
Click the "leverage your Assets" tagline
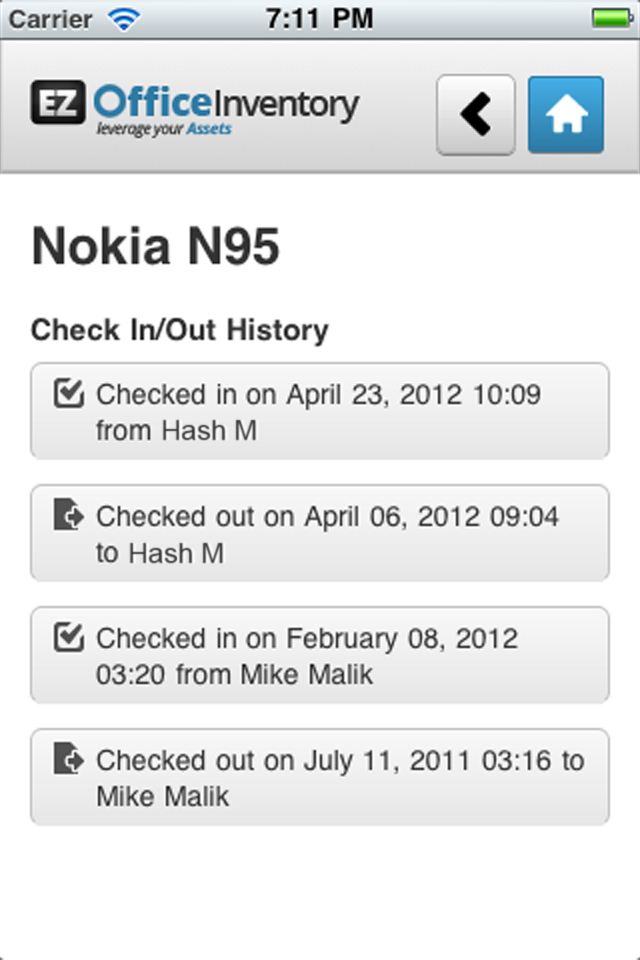[x=164, y=129]
